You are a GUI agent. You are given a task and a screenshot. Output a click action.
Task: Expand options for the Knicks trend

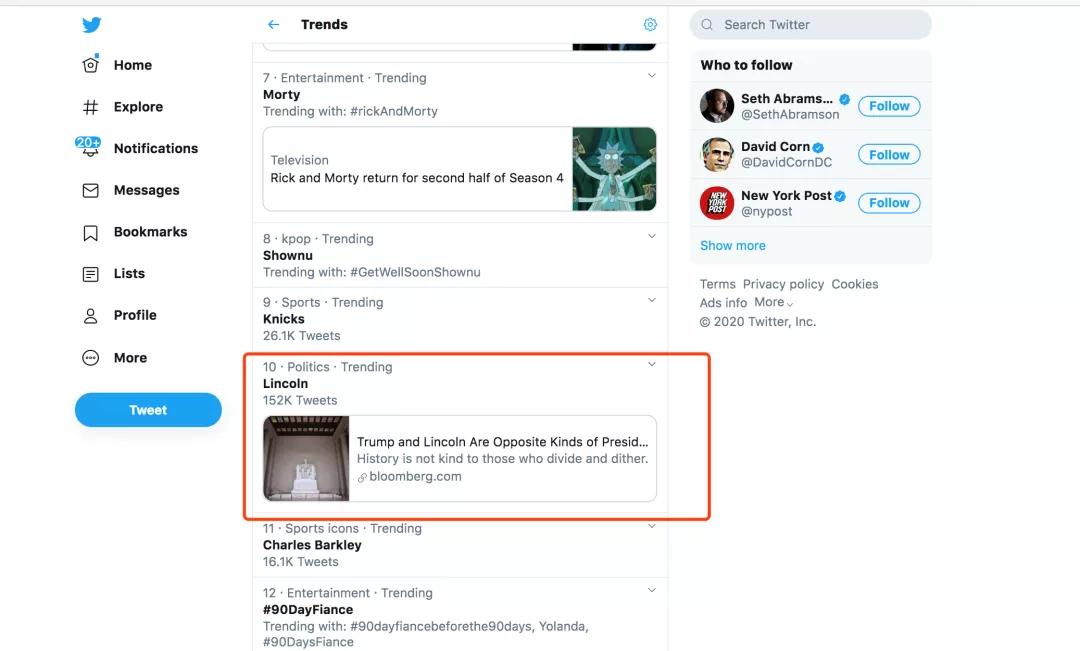(652, 300)
